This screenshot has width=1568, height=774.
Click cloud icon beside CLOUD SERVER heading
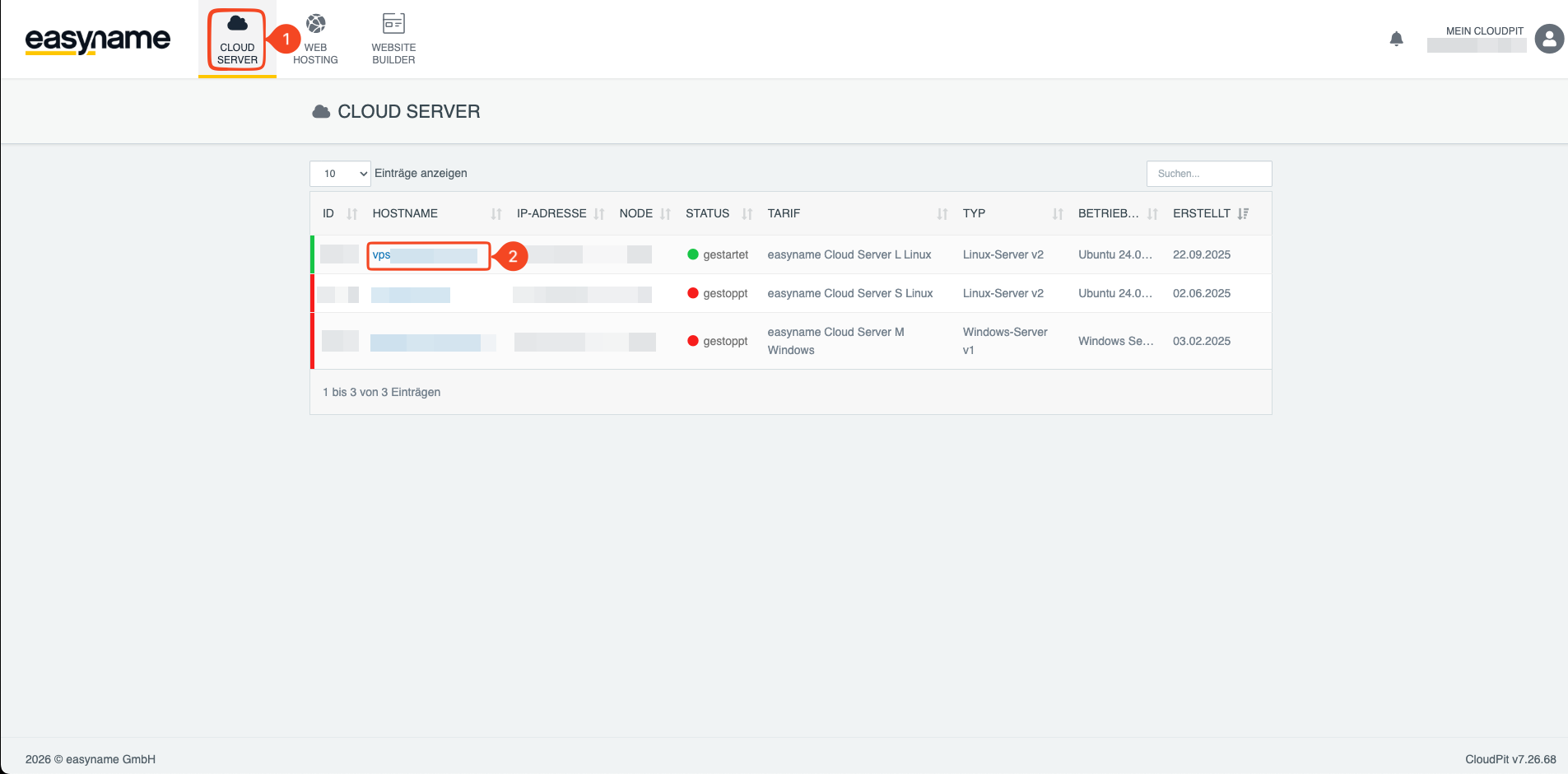[x=321, y=111]
